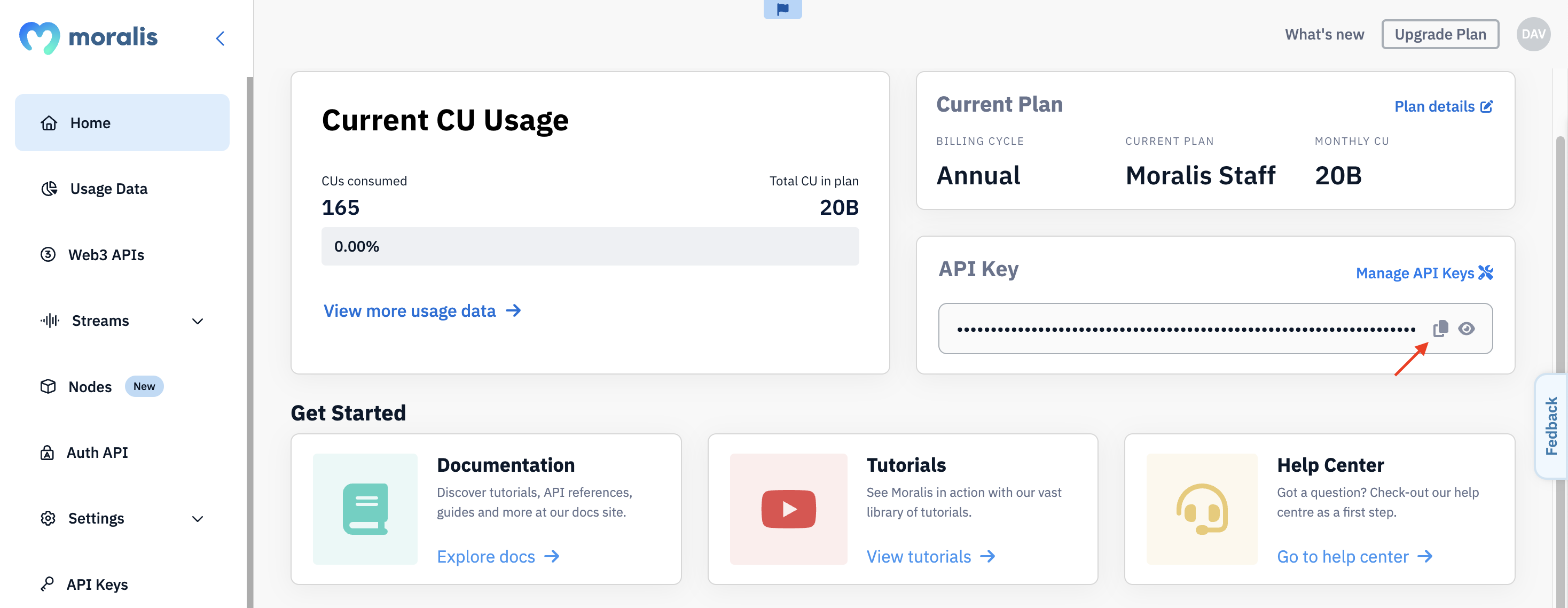Click the 20B total CU in plan value
Viewport: 1568px width, 608px height.
click(x=840, y=208)
